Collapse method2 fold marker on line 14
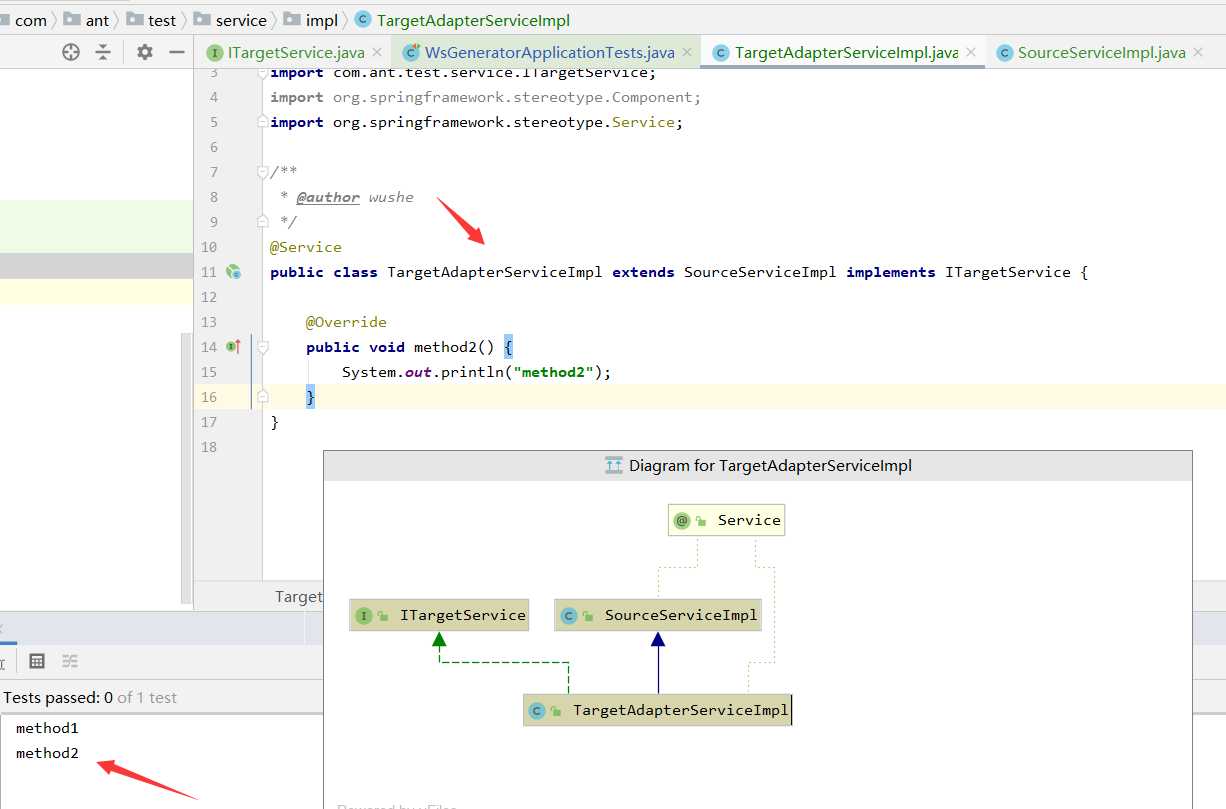The height and width of the screenshot is (809, 1226). [x=262, y=347]
